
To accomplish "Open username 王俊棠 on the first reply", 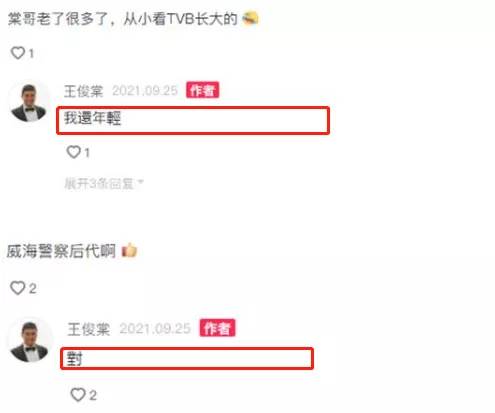I will pos(84,91).
